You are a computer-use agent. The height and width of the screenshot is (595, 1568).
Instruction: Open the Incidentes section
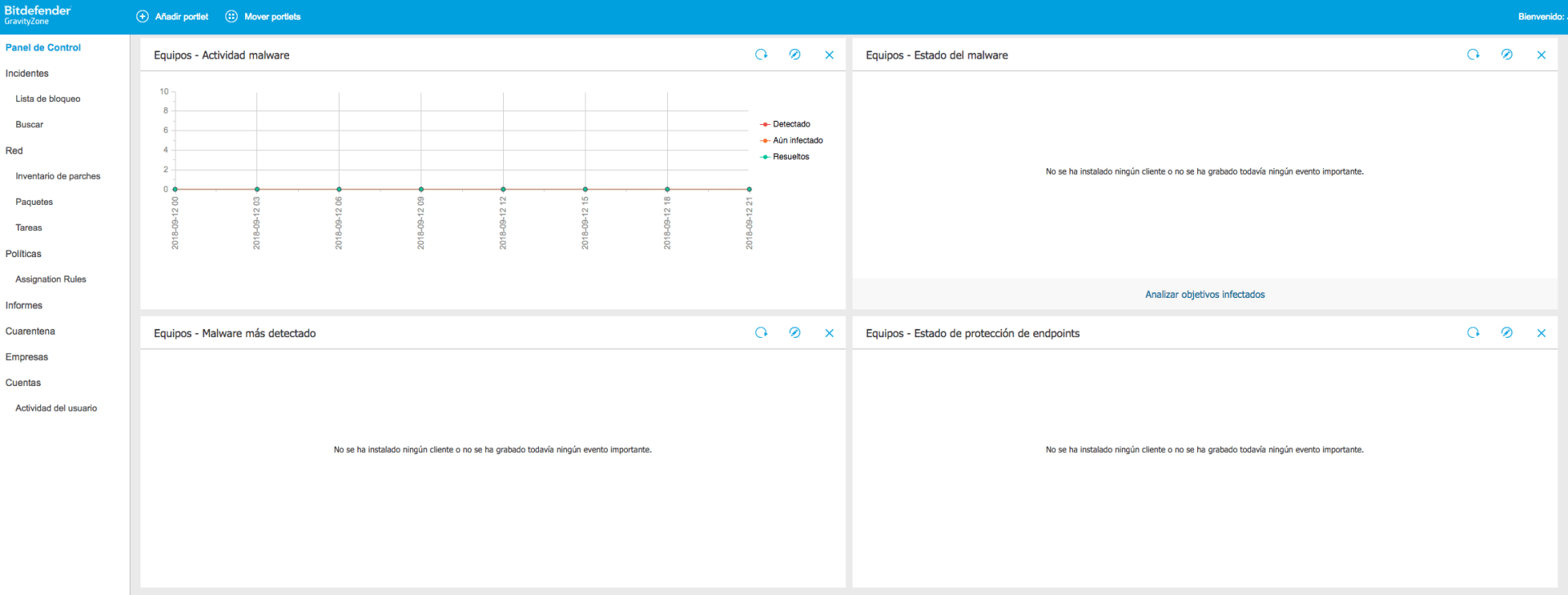(x=27, y=73)
